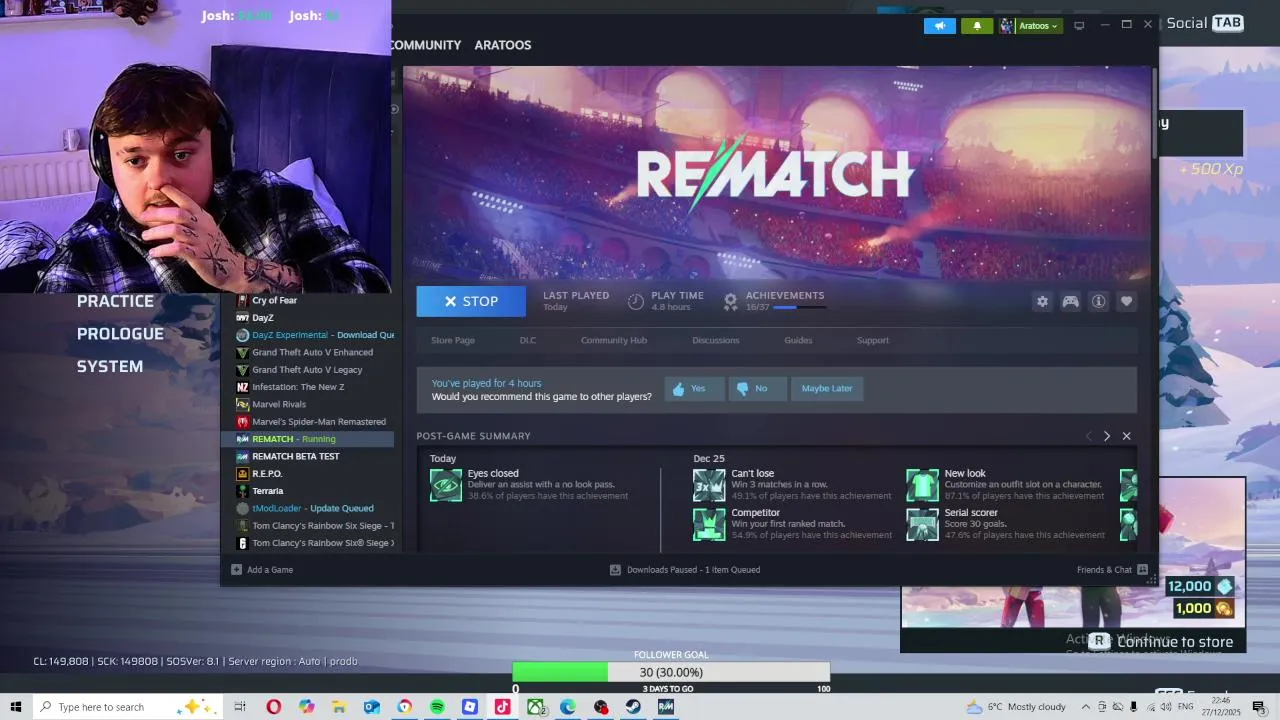Open Downloads Paused - 1 Item Queued

[693, 570]
